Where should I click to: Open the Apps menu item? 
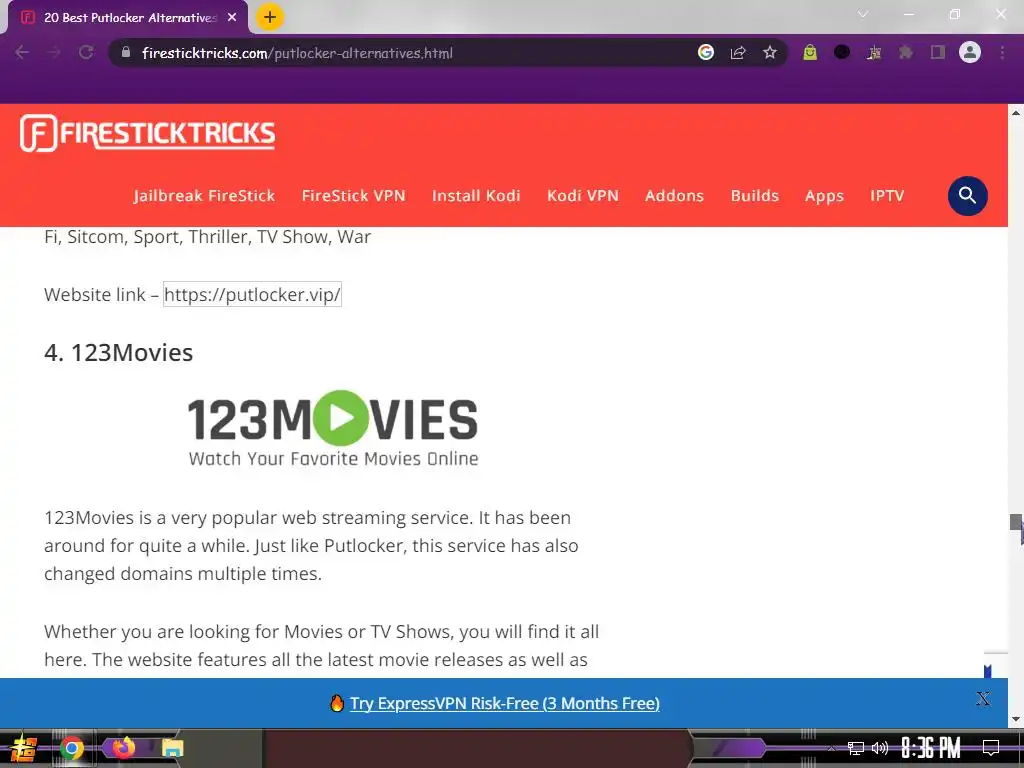tap(824, 196)
